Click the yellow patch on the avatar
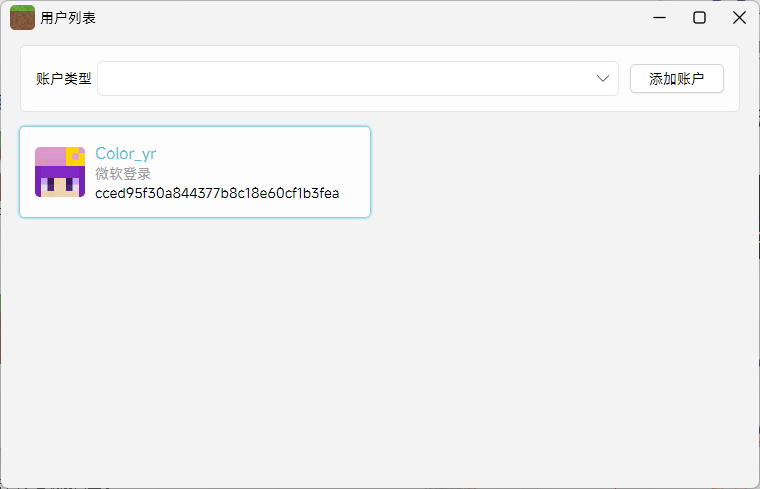 [75, 155]
